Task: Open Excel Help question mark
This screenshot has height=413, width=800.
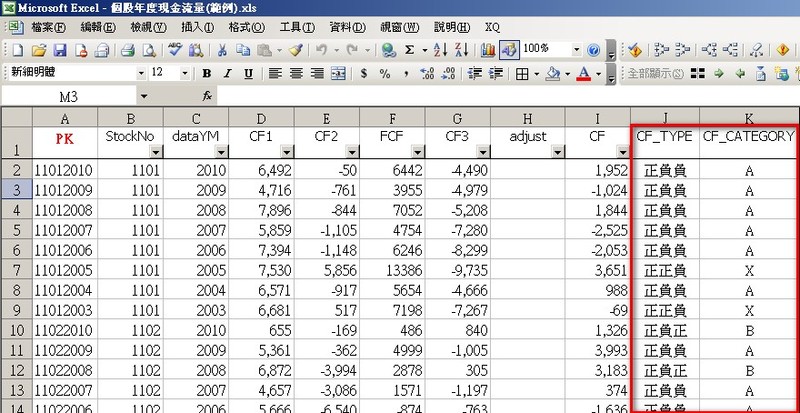Action: [593, 50]
